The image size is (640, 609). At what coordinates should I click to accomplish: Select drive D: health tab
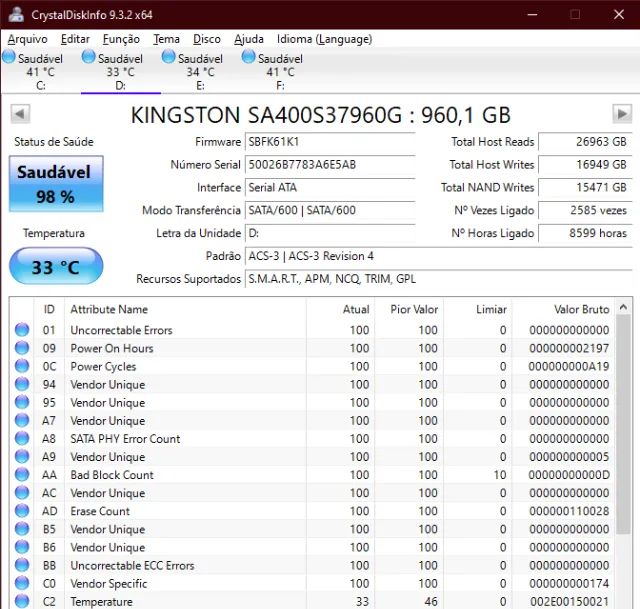click(120, 71)
